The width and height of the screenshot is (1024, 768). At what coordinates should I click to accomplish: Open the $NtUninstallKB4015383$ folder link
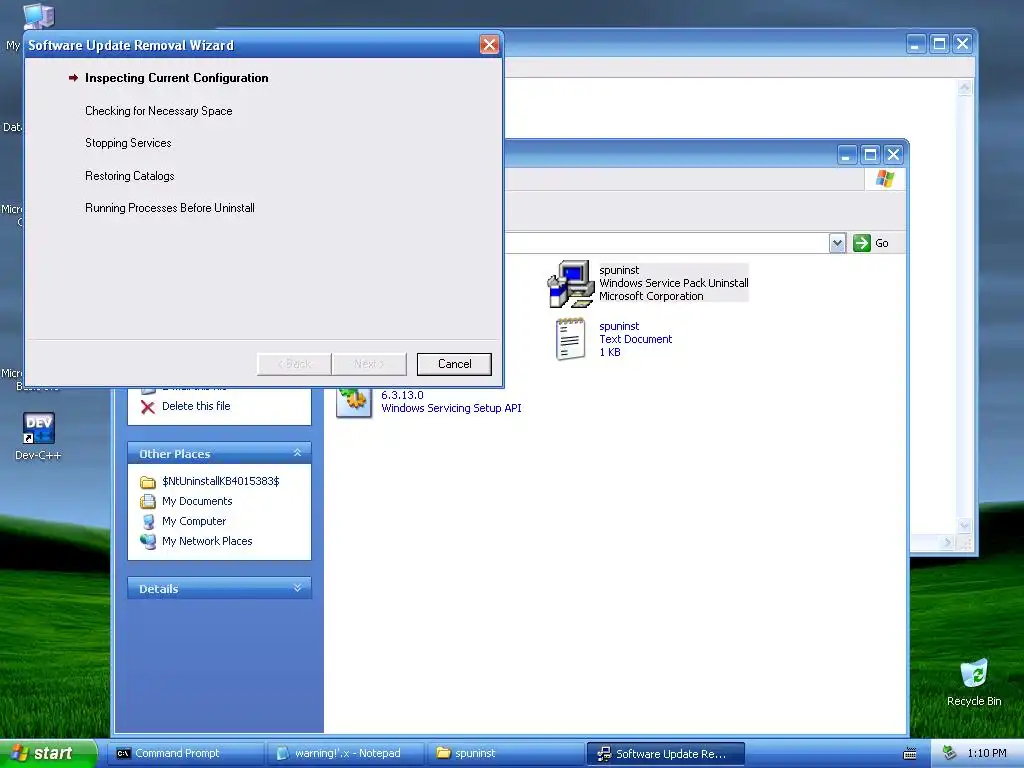pos(221,481)
